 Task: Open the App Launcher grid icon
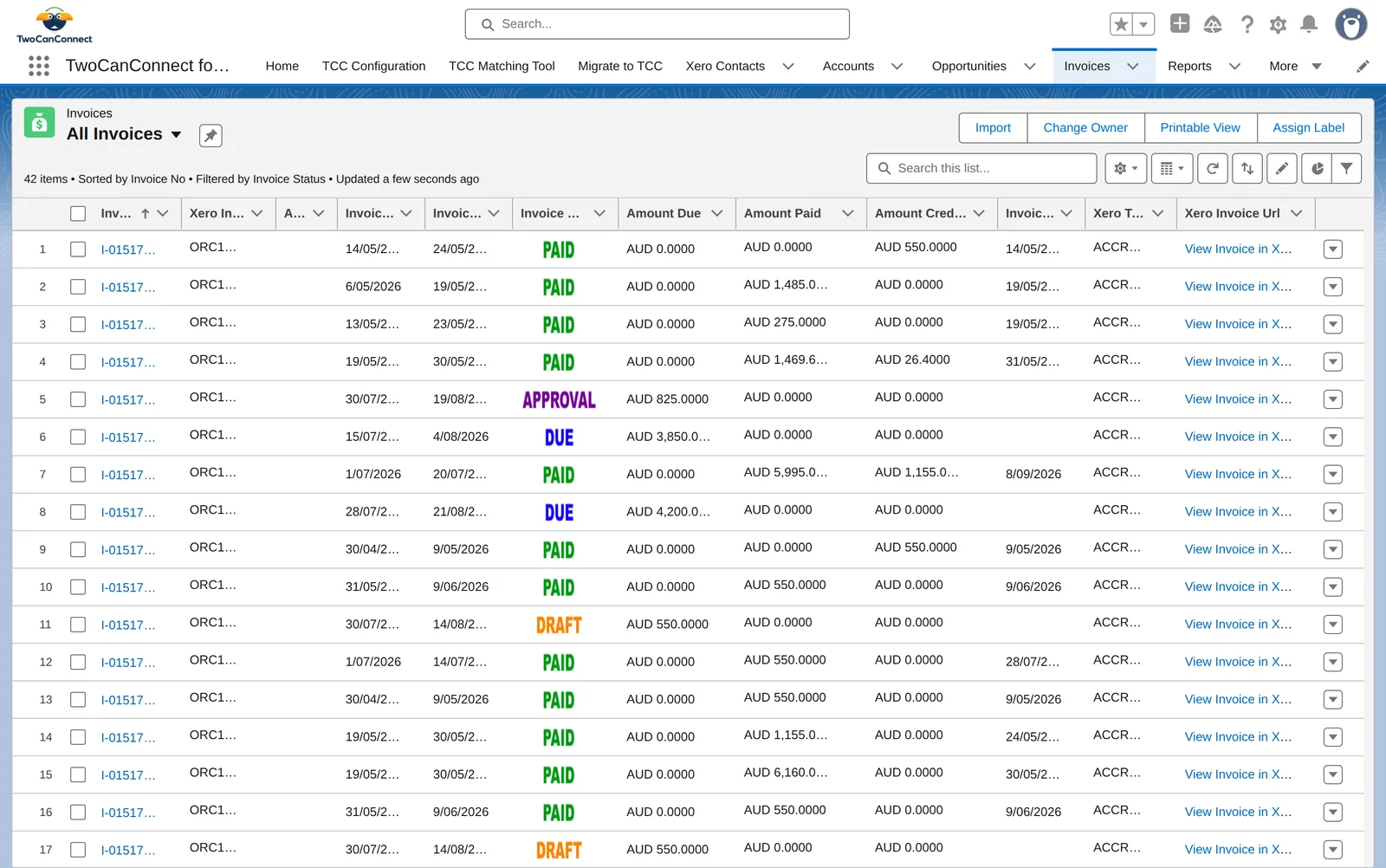(x=39, y=66)
